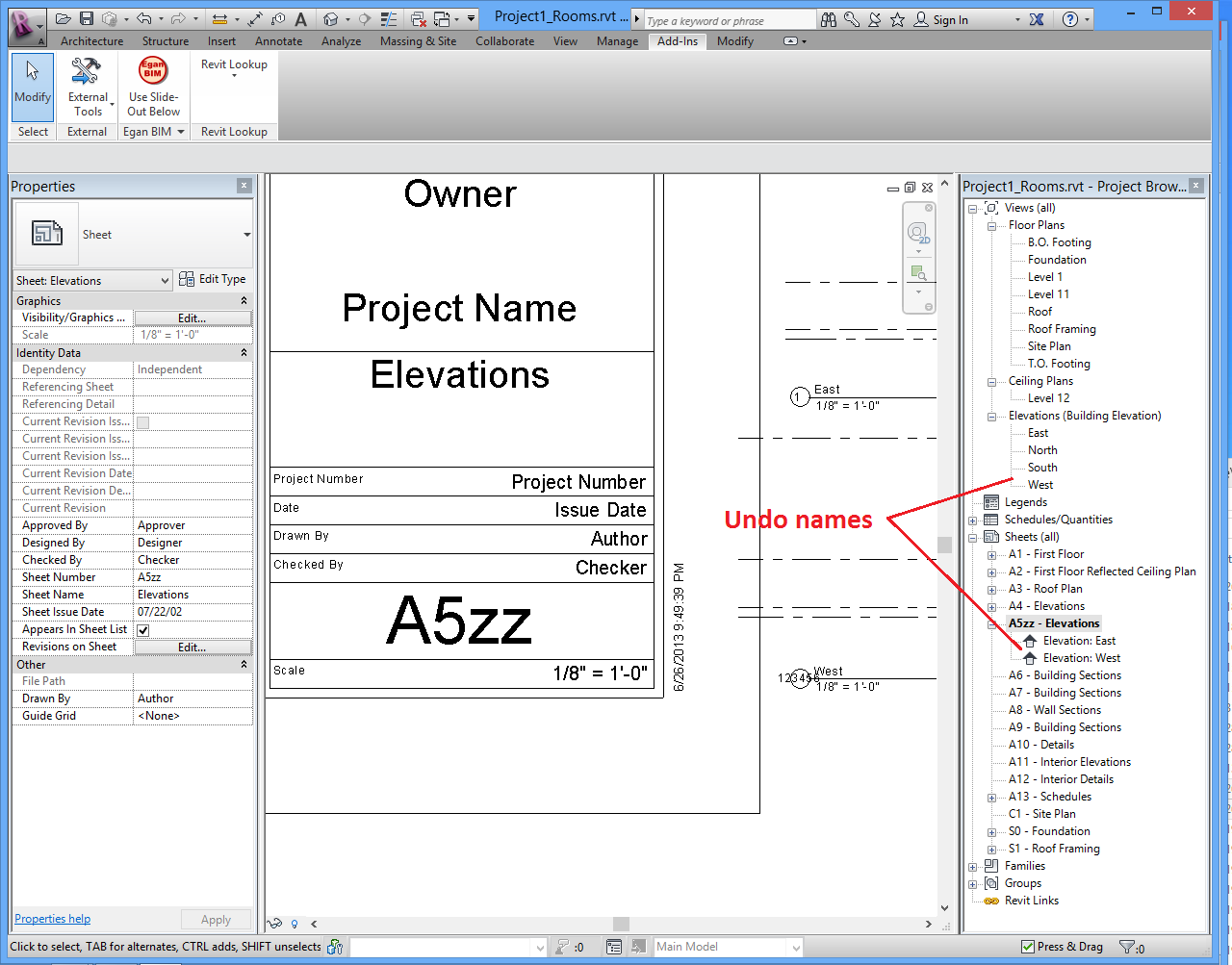Open the Structure ribbon tab
Screen dimensions: 1232x965
click(166, 41)
